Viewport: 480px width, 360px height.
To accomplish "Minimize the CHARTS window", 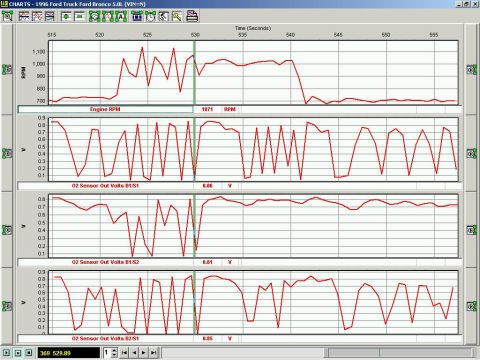I will (460, 4).
